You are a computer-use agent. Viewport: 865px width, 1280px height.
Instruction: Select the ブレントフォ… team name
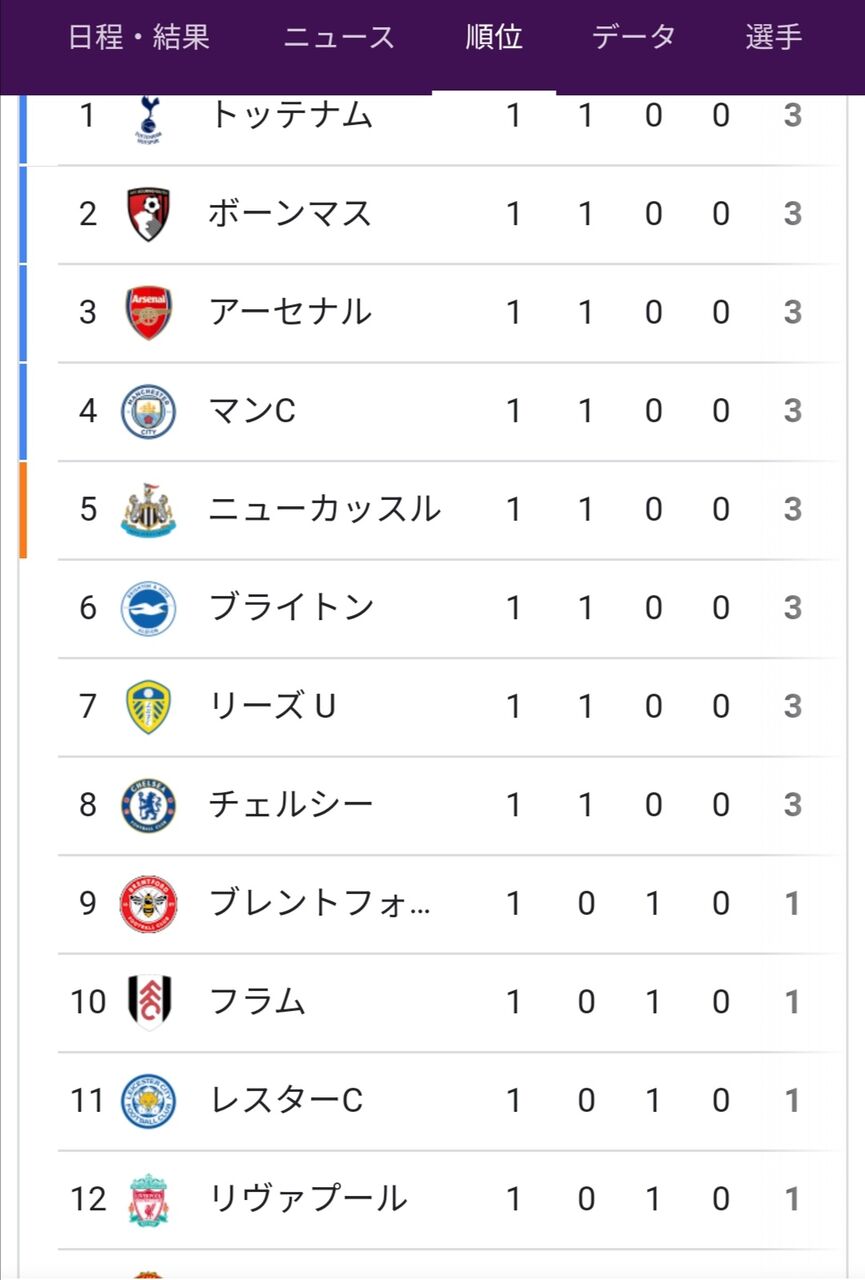point(320,904)
